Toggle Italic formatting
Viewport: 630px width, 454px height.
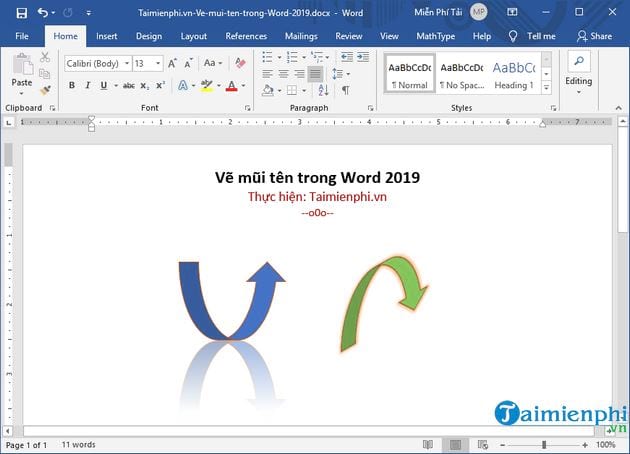(88, 85)
